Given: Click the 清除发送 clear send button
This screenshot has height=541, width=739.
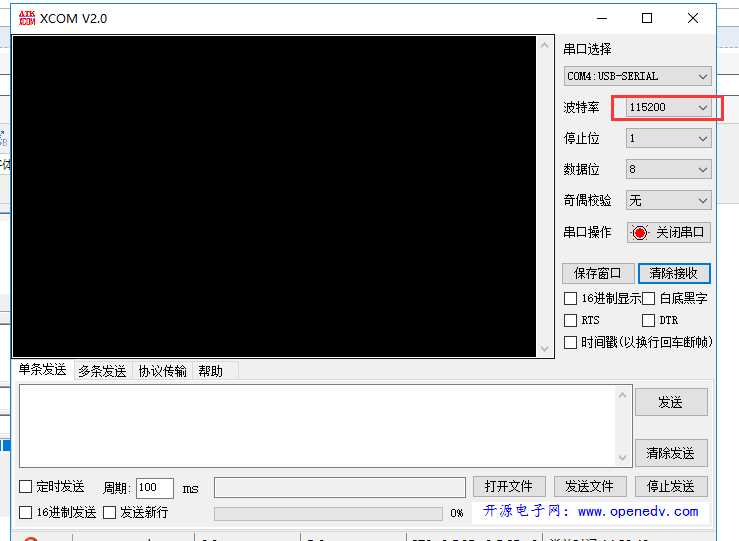Looking at the screenshot, I should (671, 453).
